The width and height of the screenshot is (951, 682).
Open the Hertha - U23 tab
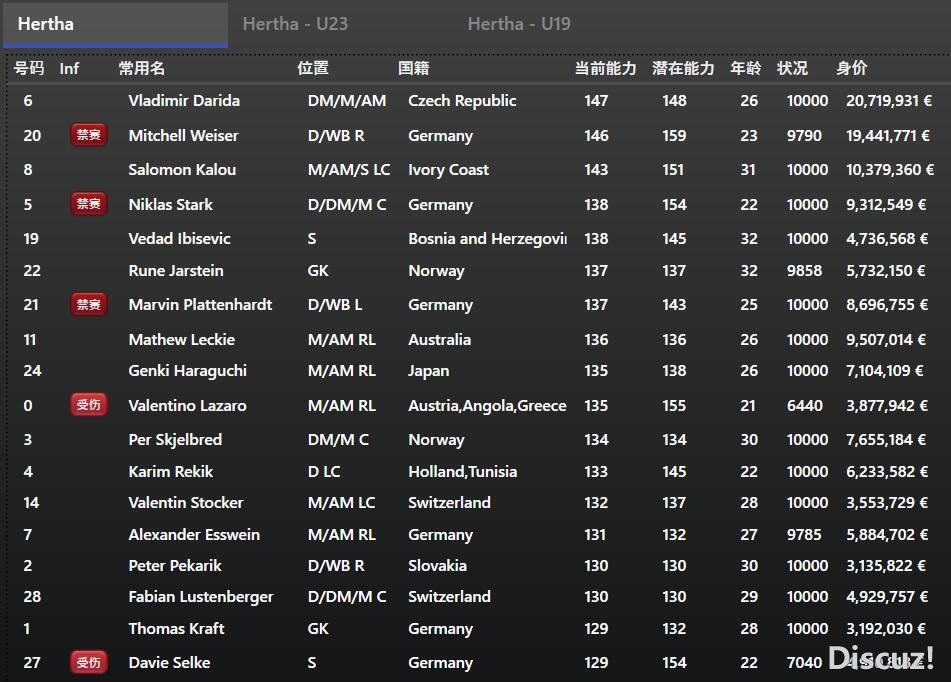click(x=295, y=24)
